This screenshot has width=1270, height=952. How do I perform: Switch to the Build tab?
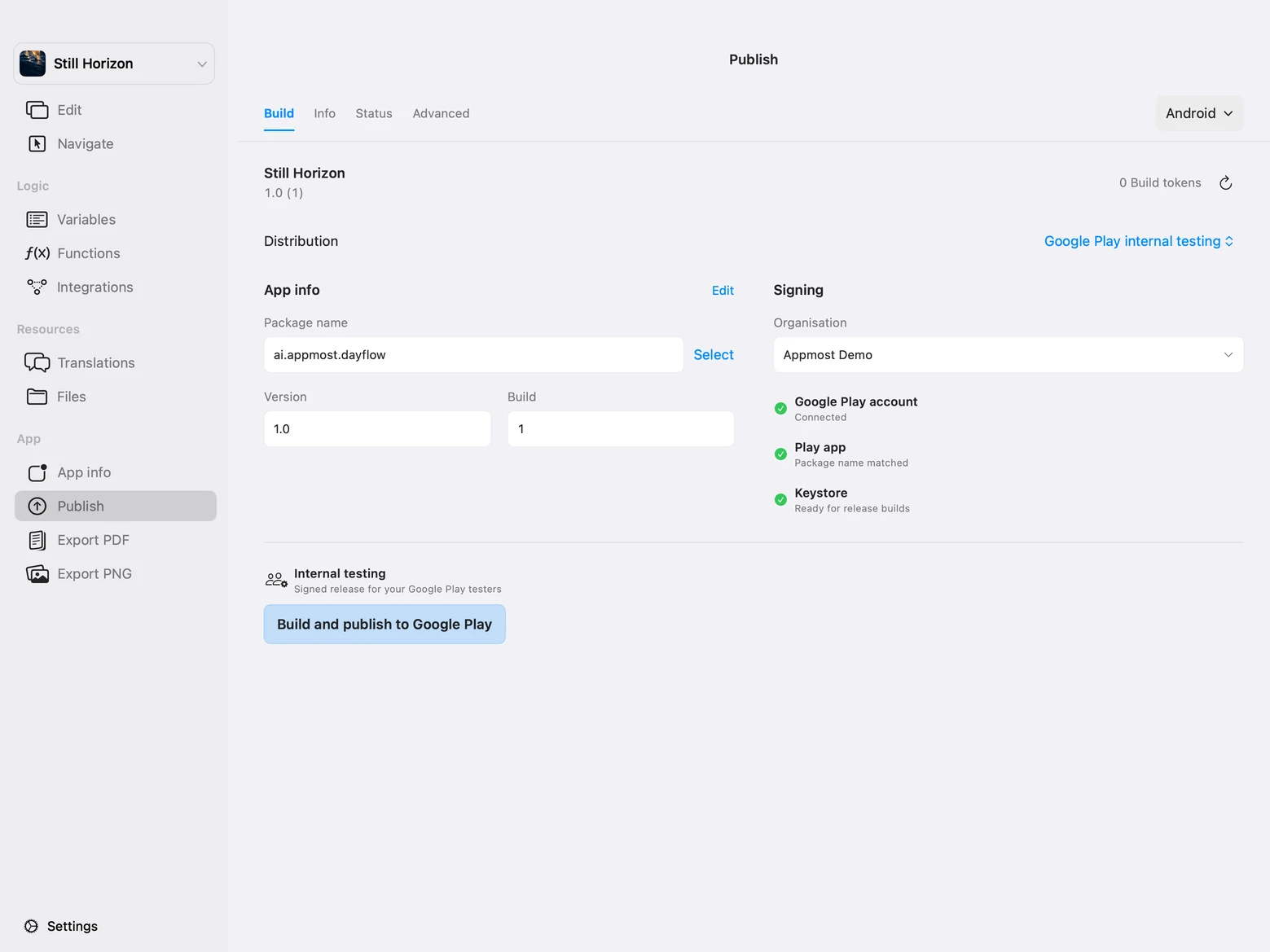(x=279, y=113)
